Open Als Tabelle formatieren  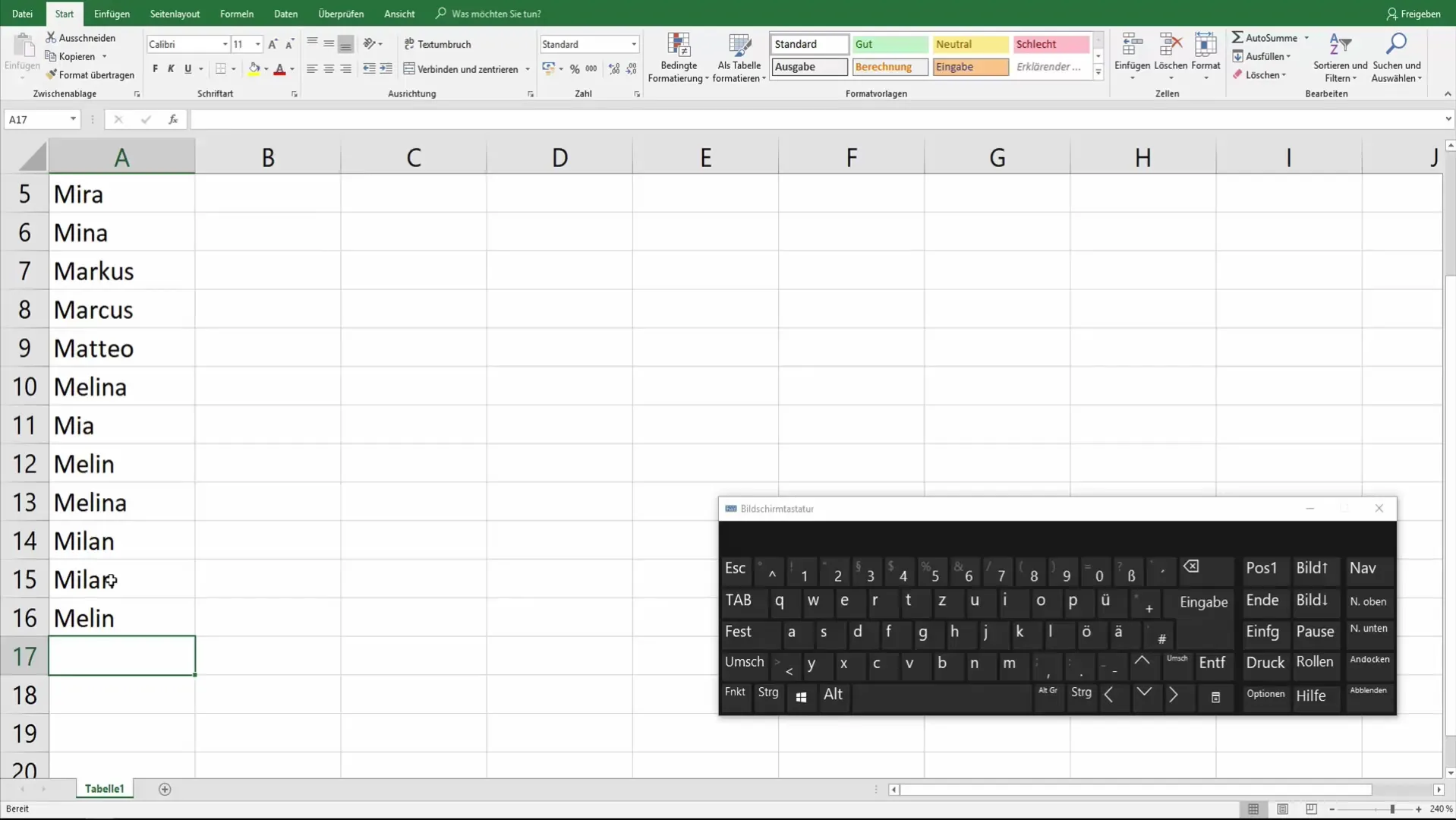point(739,58)
